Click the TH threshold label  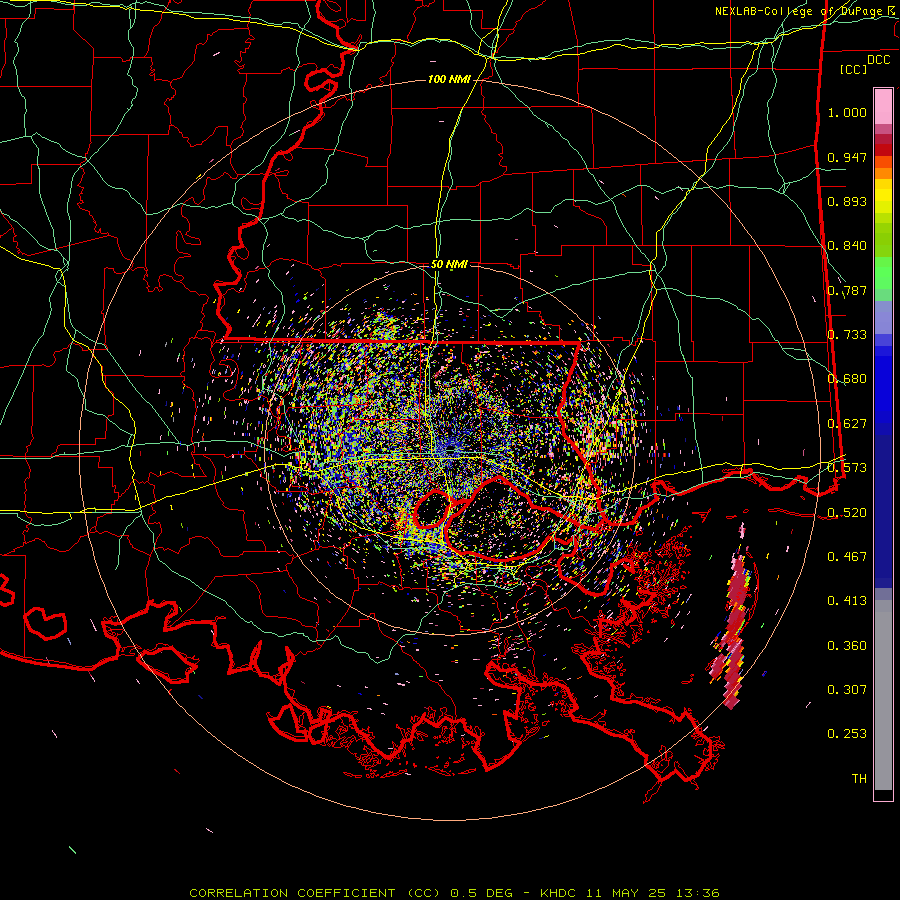pos(859,779)
